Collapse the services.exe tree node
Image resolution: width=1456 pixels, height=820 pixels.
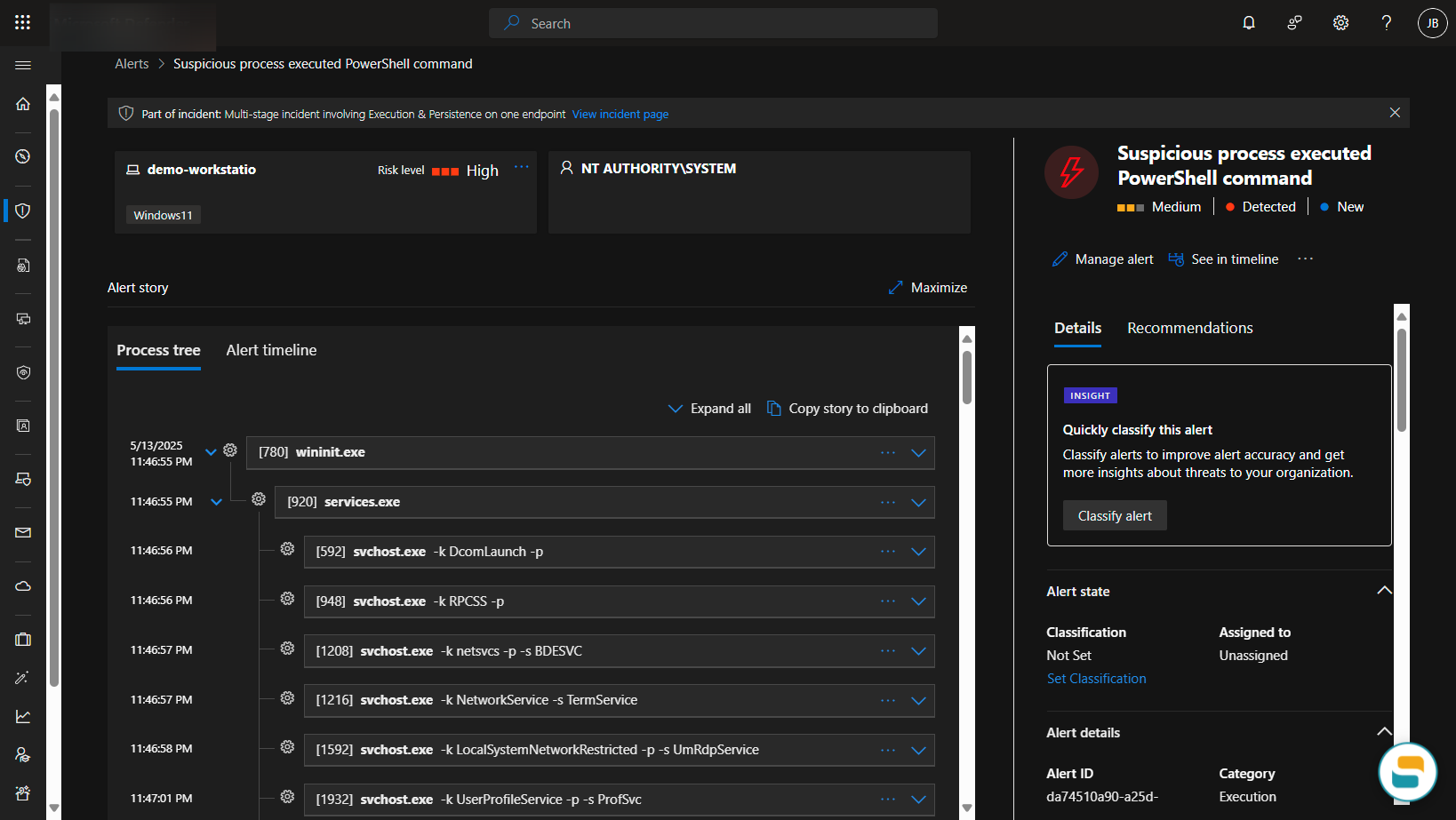point(216,502)
